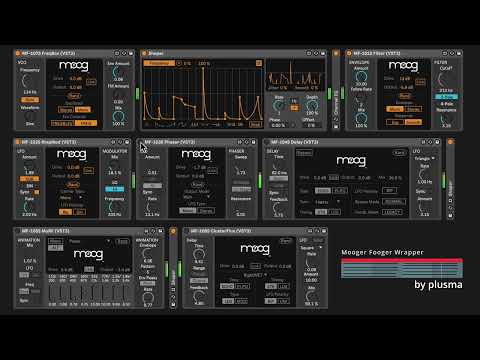Click the MuRF Animation Envelope knob
The image size is (480, 360).
click(148, 254)
